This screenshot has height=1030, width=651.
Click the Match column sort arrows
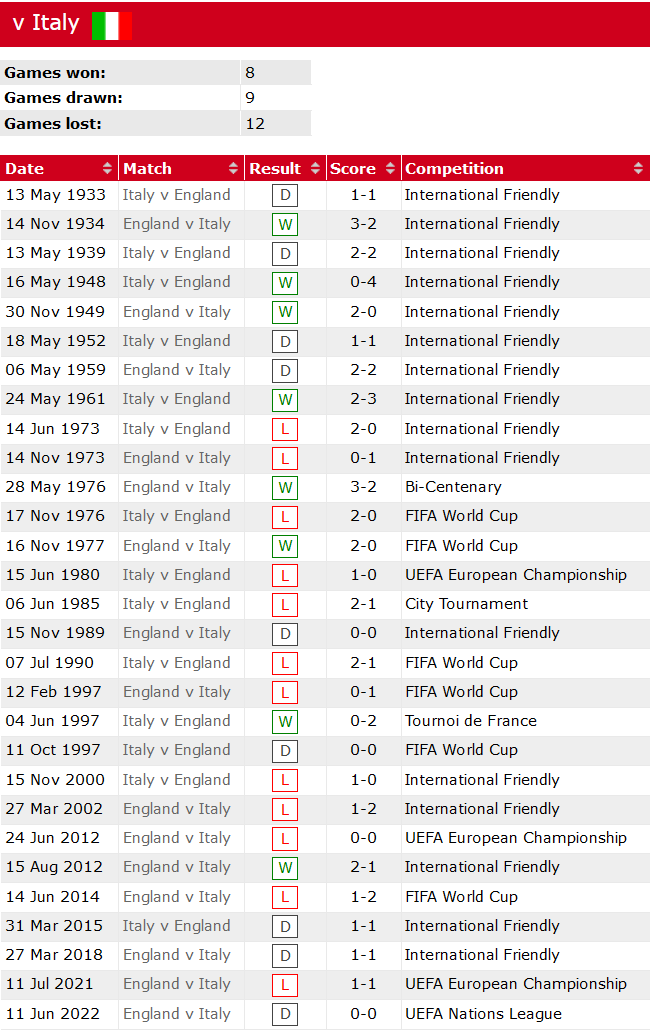[x=234, y=169]
